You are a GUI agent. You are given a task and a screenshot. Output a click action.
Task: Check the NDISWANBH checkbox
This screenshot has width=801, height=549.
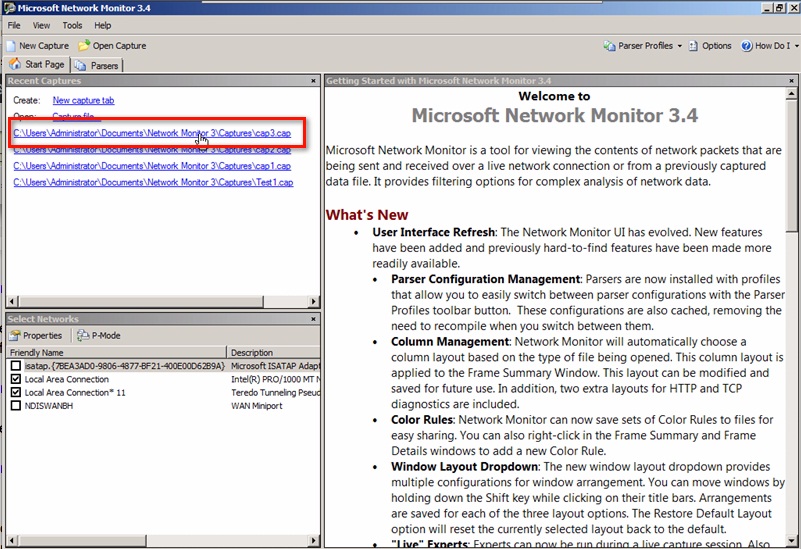(16, 405)
